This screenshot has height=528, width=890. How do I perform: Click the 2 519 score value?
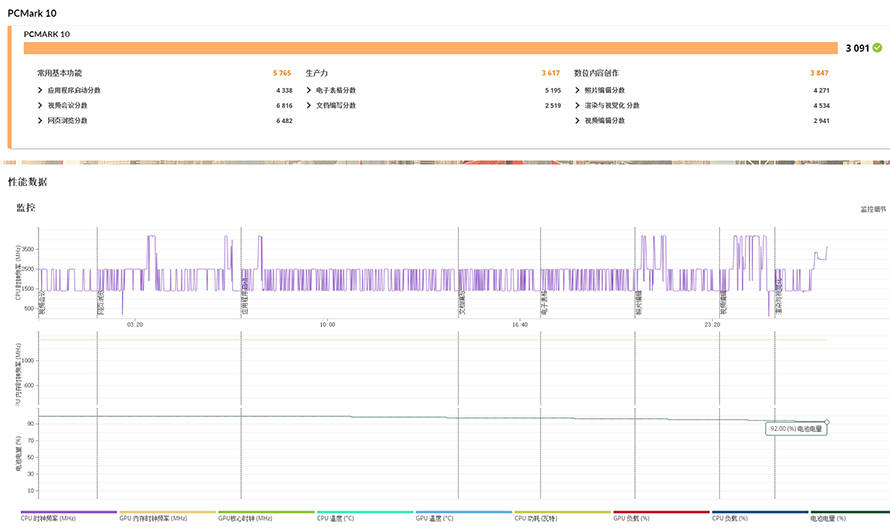[x=553, y=106]
